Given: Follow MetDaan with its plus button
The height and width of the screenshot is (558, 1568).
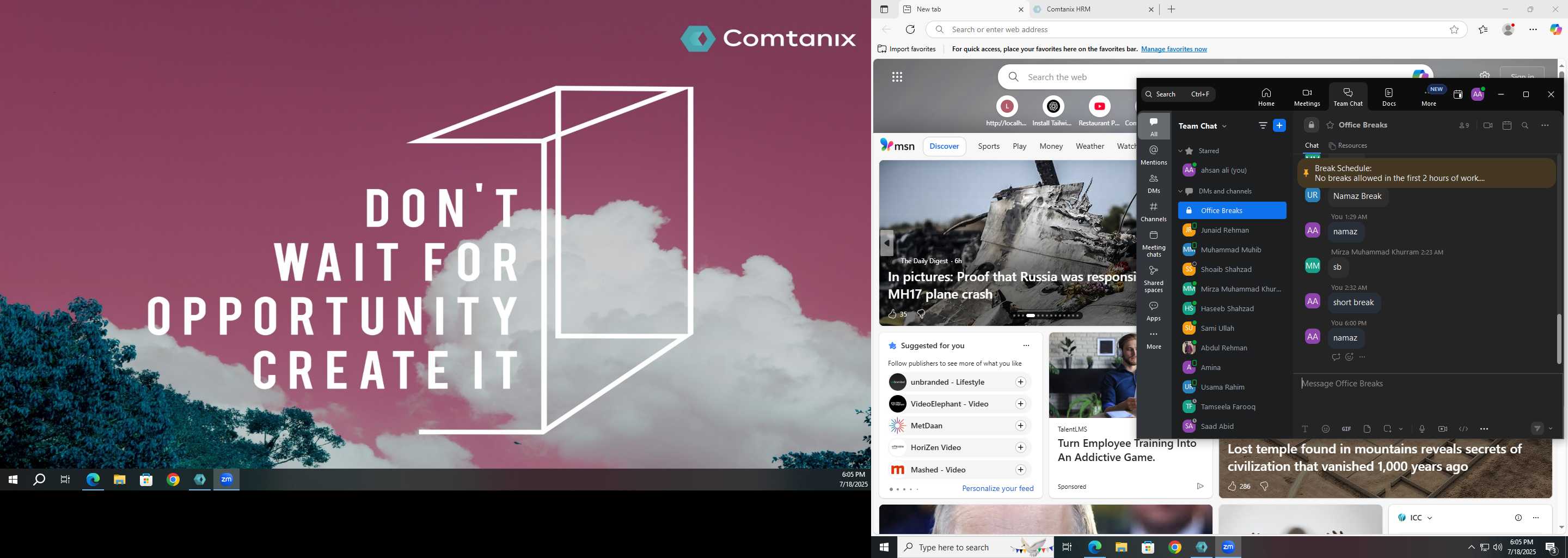Looking at the screenshot, I should coord(1021,426).
